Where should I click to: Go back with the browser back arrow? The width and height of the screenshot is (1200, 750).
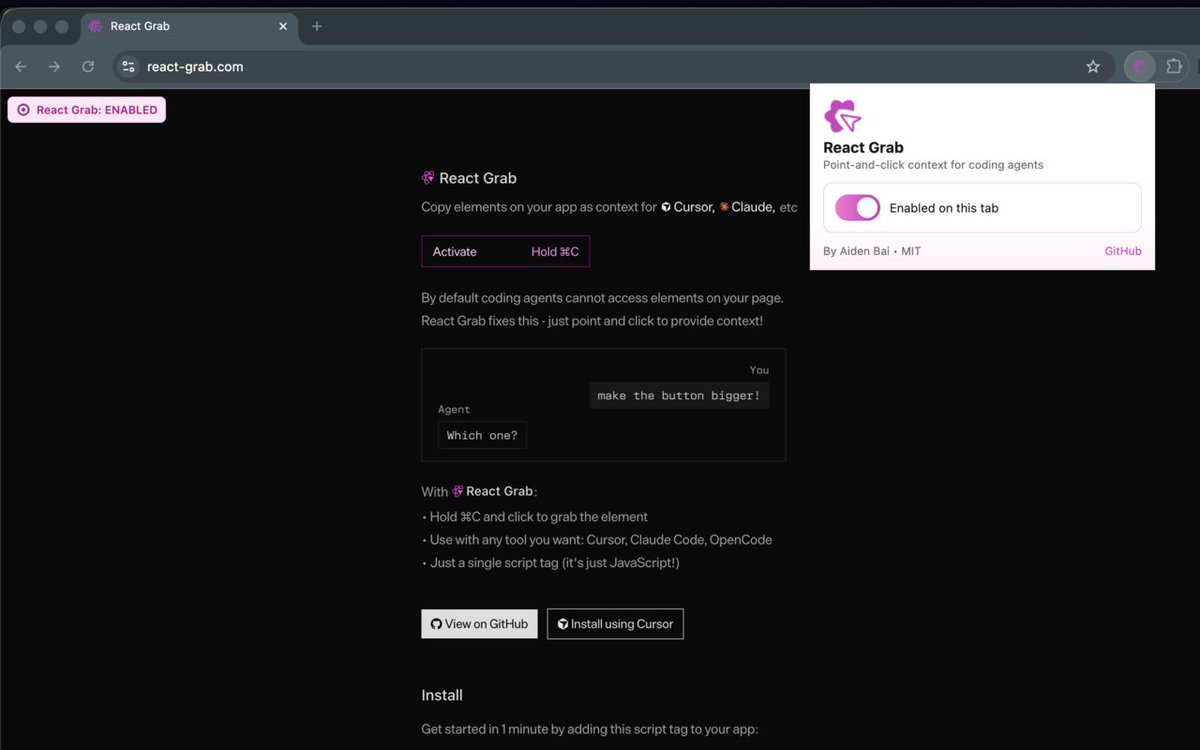click(21, 67)
